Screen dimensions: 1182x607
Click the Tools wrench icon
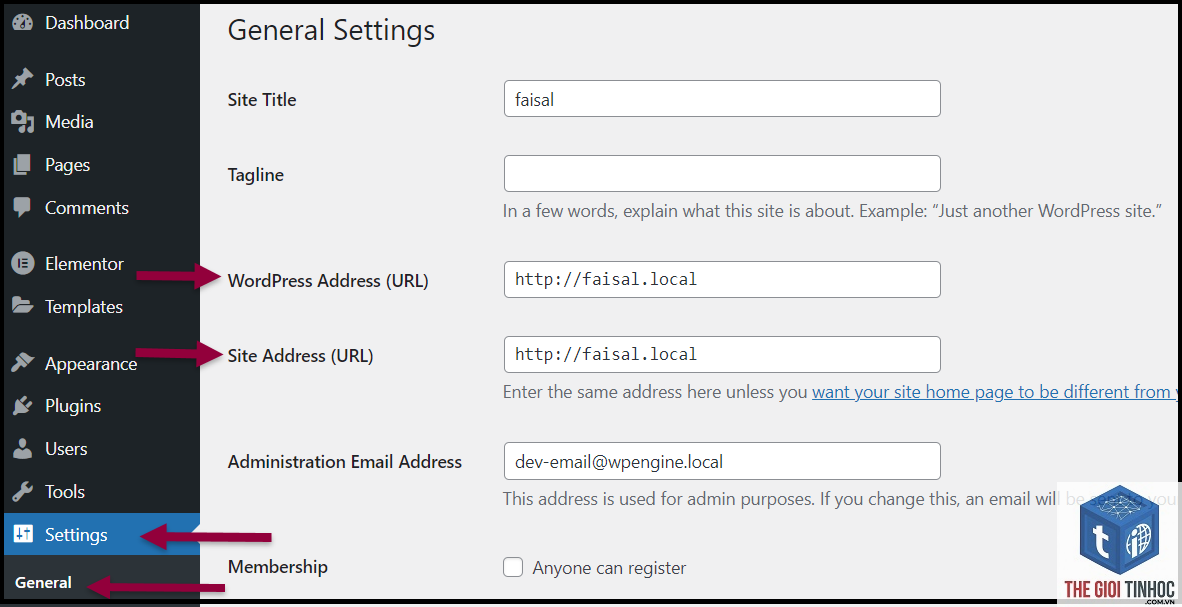point(23,492)
